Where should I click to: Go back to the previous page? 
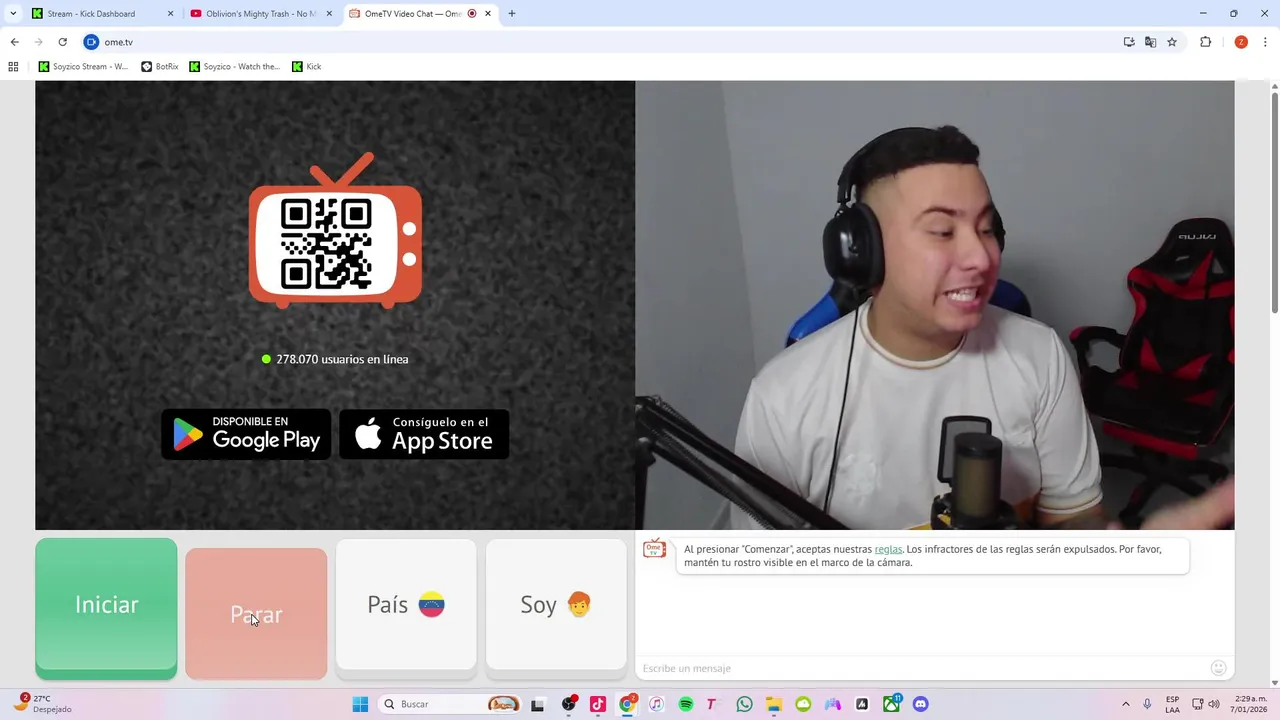pyautogui.click(x=14, y=42)
